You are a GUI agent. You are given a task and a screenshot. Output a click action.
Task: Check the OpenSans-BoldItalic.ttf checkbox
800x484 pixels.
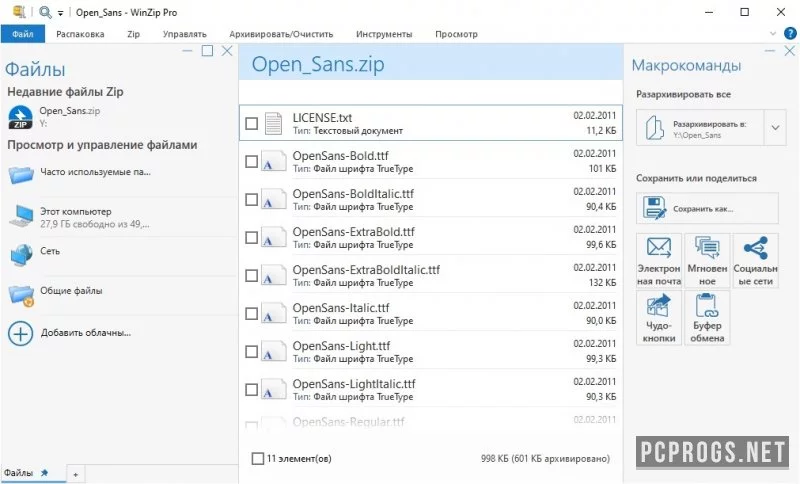(x=252, y=199)
